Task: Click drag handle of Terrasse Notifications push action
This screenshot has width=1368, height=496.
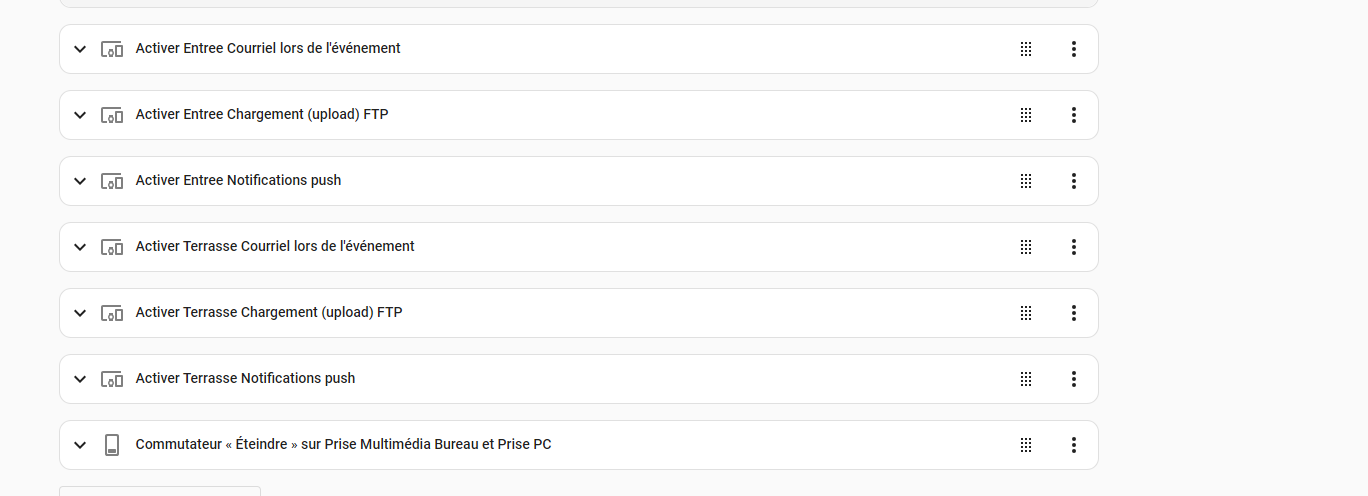Action: click(1025, 379)
